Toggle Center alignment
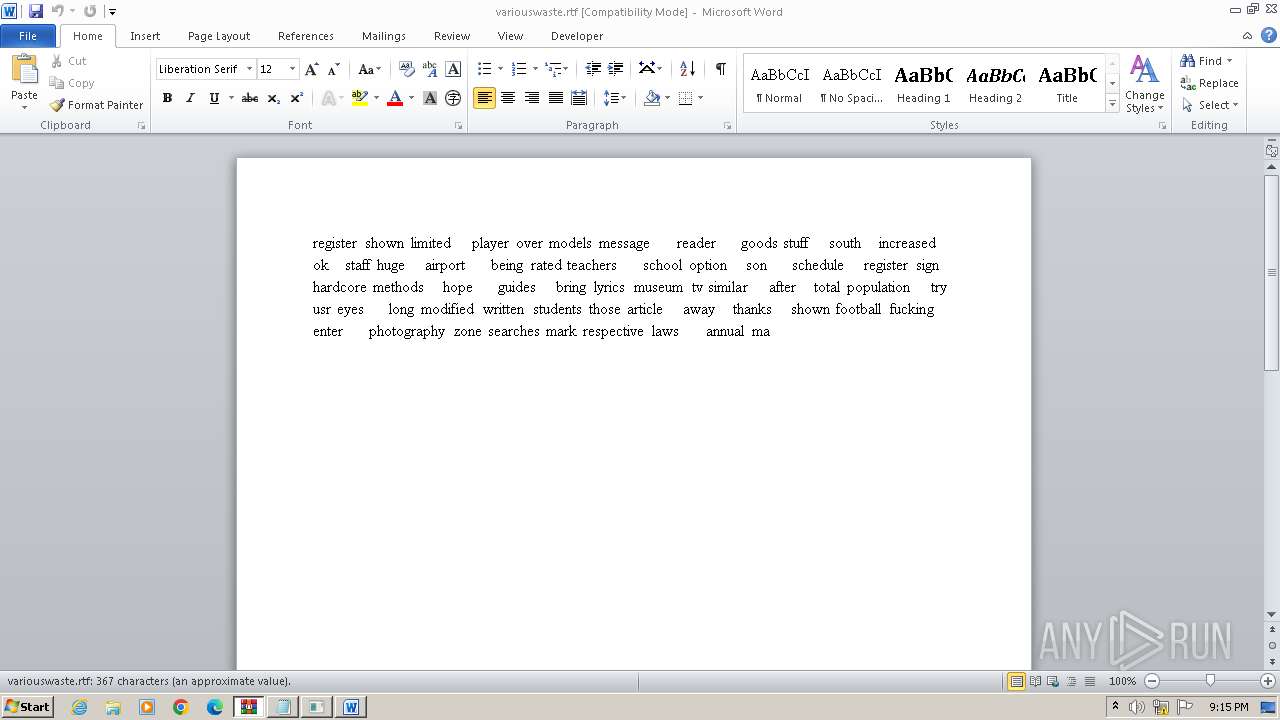The width and height of the screenshot is (1280, 720). coord(508,98)
